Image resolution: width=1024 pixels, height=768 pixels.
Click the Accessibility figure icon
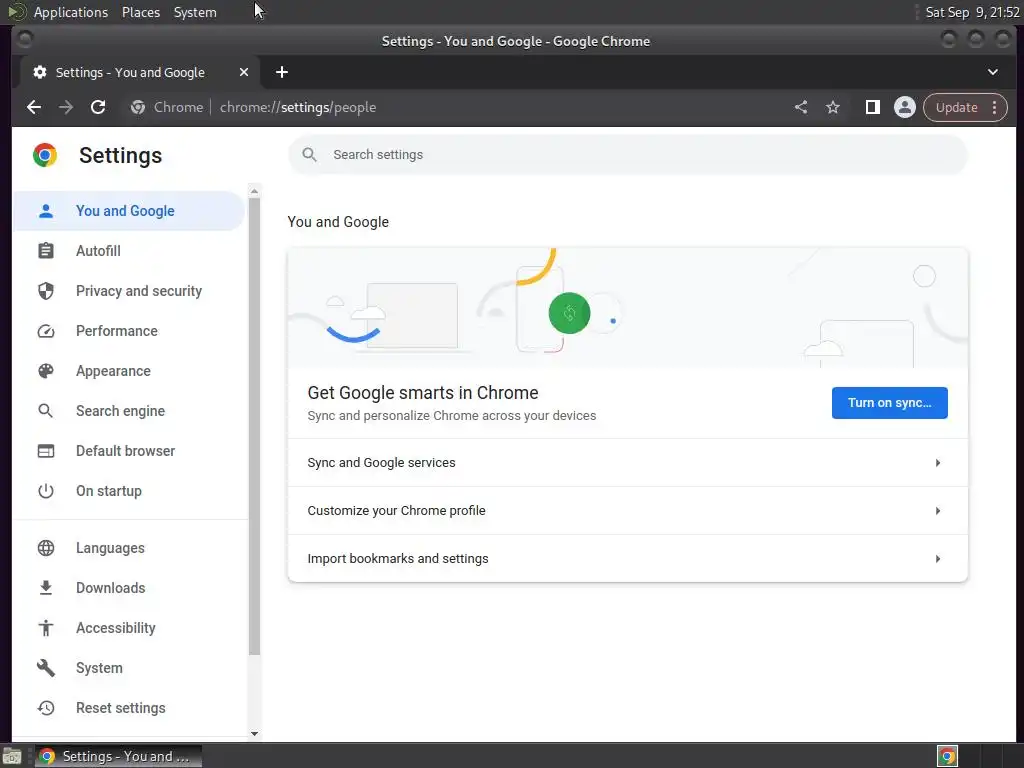click(x=46, y=628)
